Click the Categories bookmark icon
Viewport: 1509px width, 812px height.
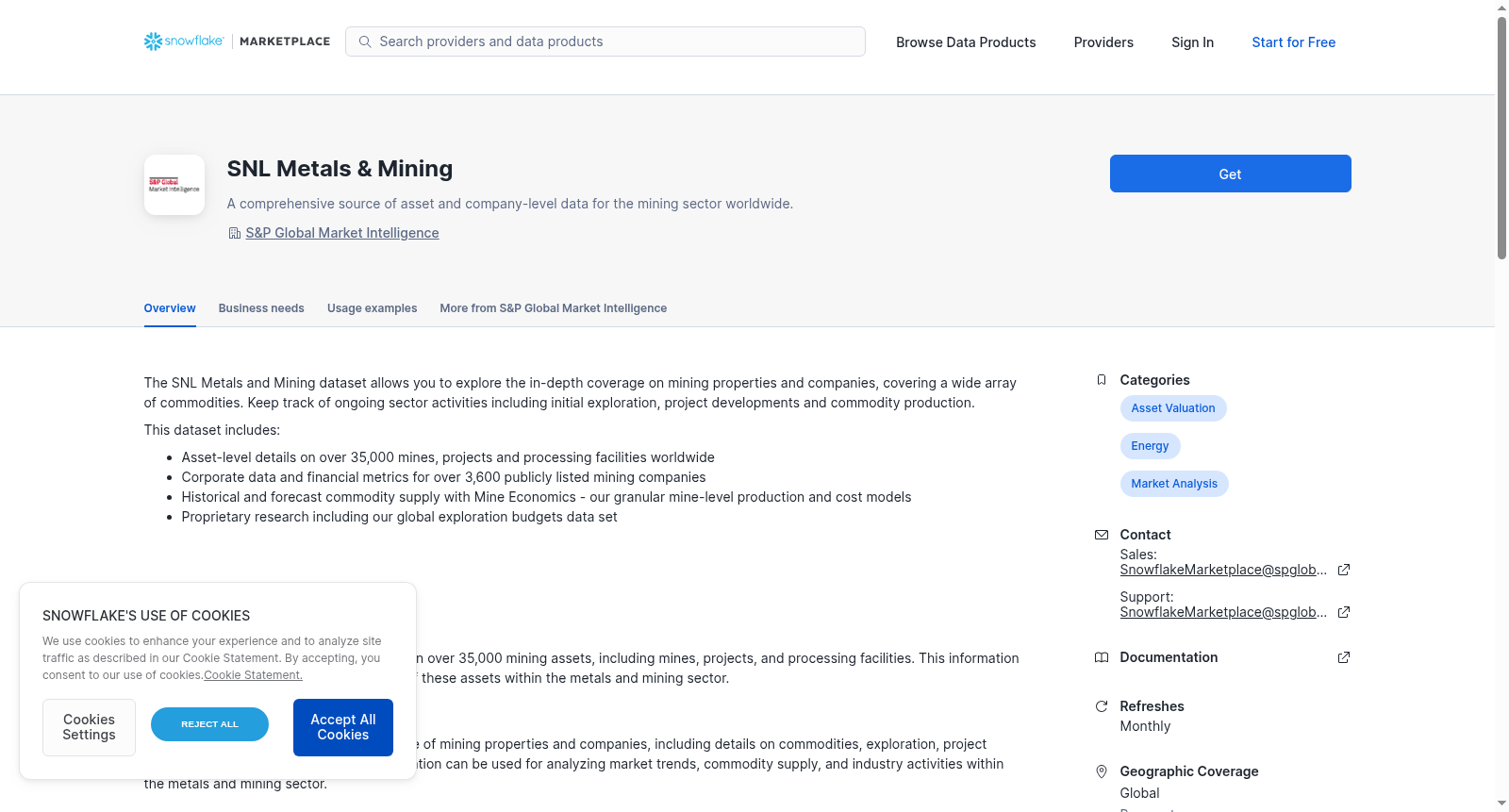point(1102,380)
